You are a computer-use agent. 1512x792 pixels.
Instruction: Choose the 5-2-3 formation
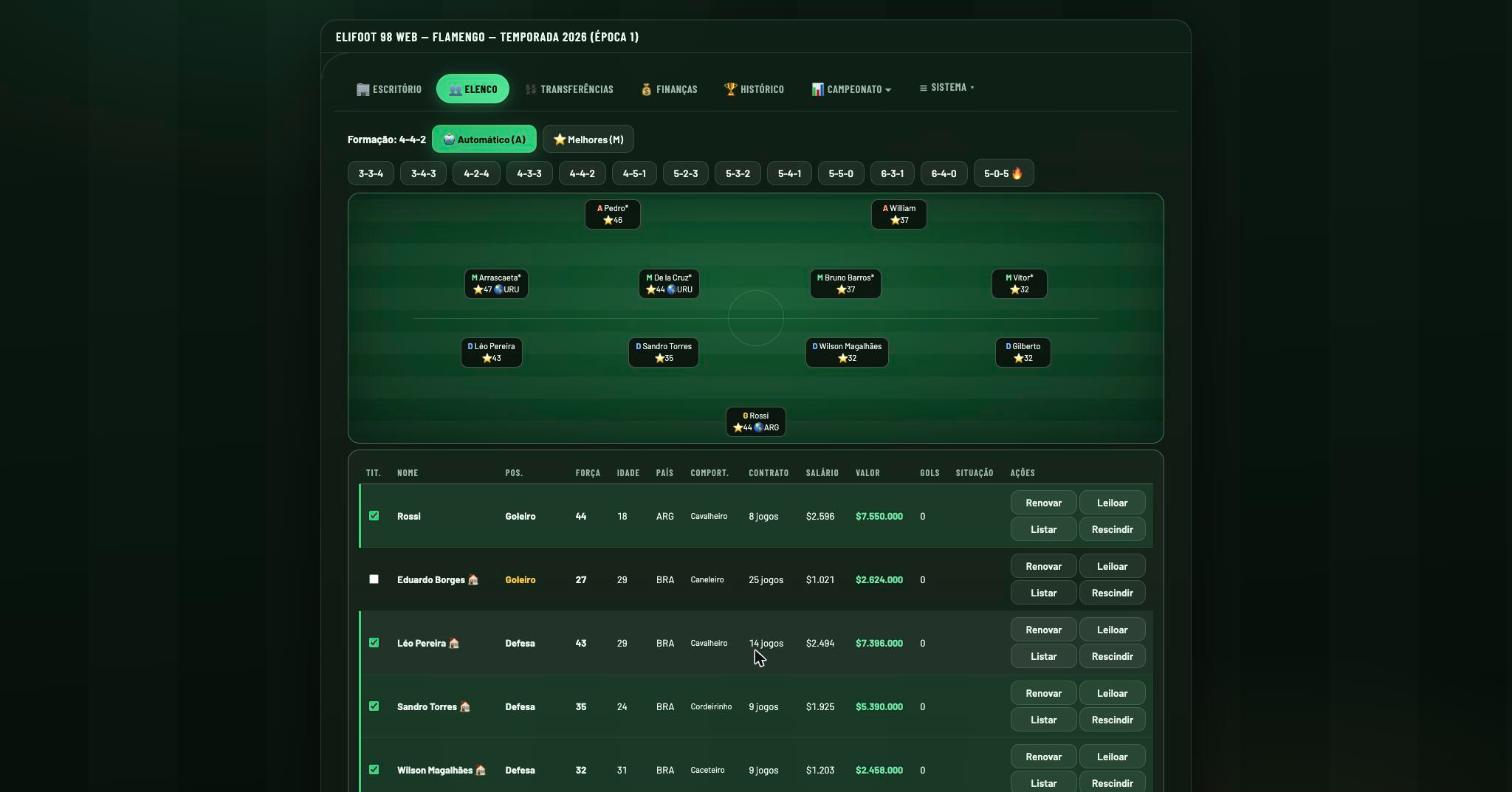686,173
